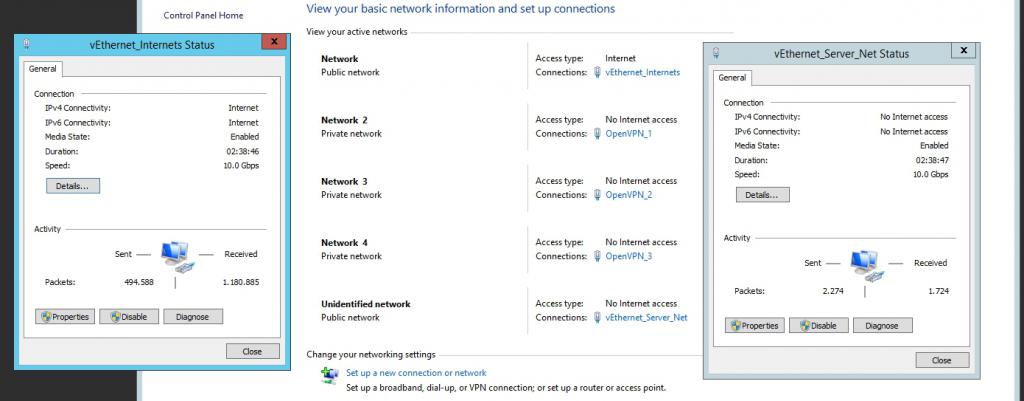Click the Set up new connection icon

pyautogui.click(x=330, y=374)
